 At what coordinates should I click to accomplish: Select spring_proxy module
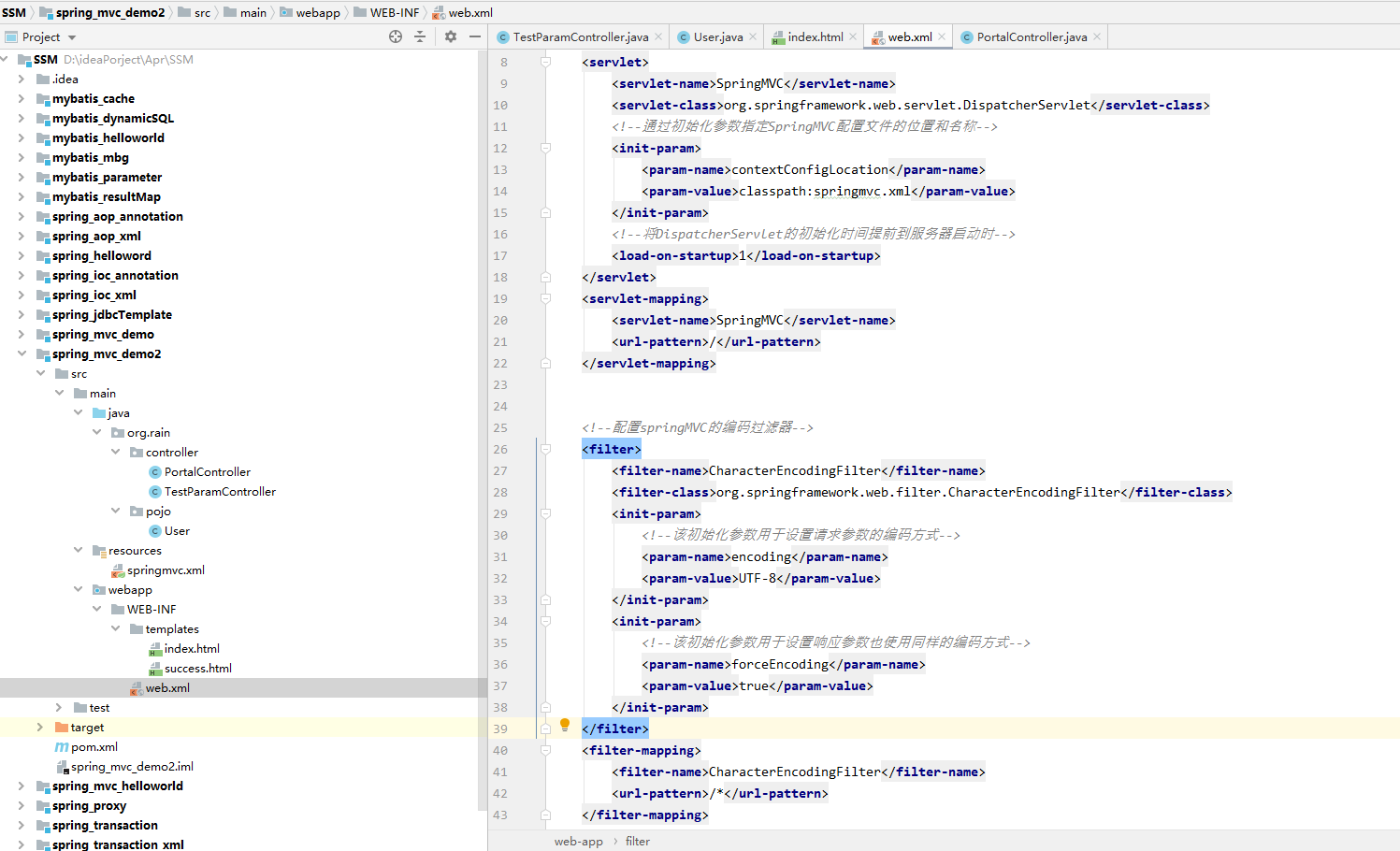pyautogui.click(x=89, y=805)
